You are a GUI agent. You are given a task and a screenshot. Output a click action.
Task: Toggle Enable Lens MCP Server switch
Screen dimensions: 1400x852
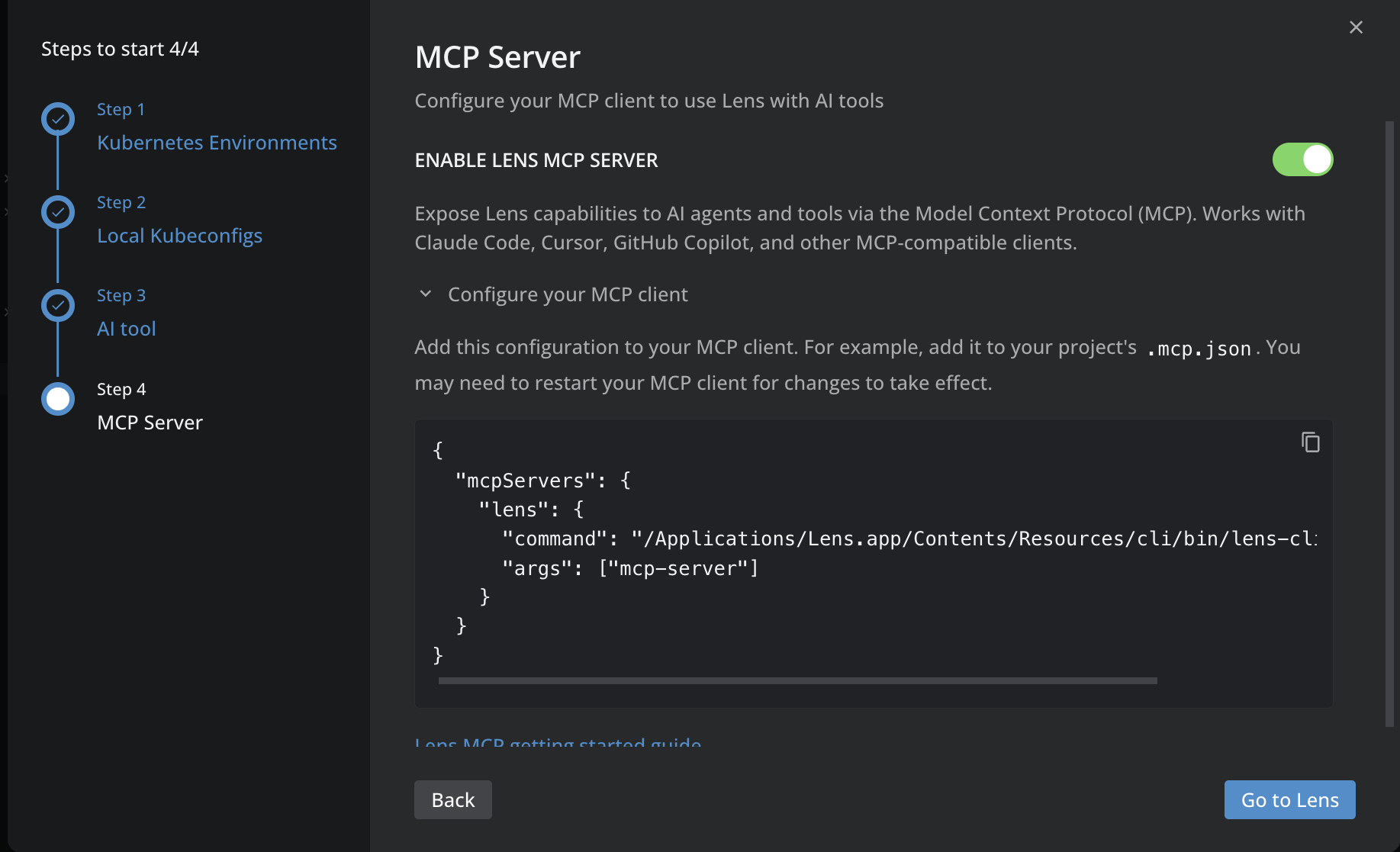(1302, 159)
